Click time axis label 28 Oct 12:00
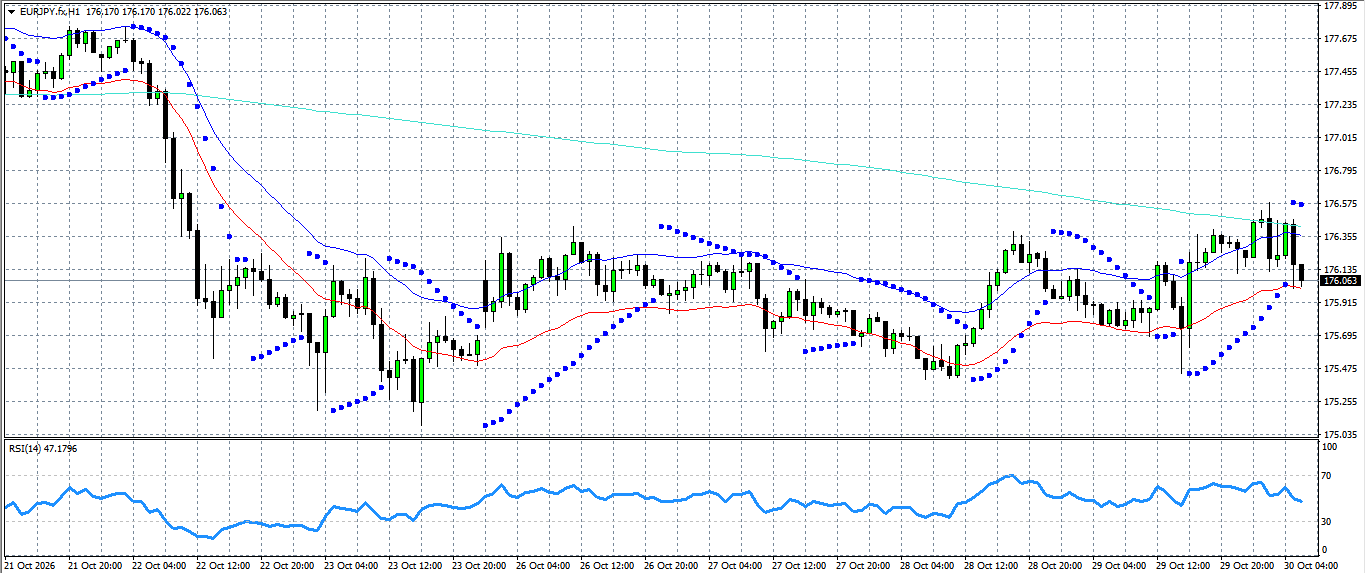Viewport: 1365px width, 573px height. click(x=992, y=565)
